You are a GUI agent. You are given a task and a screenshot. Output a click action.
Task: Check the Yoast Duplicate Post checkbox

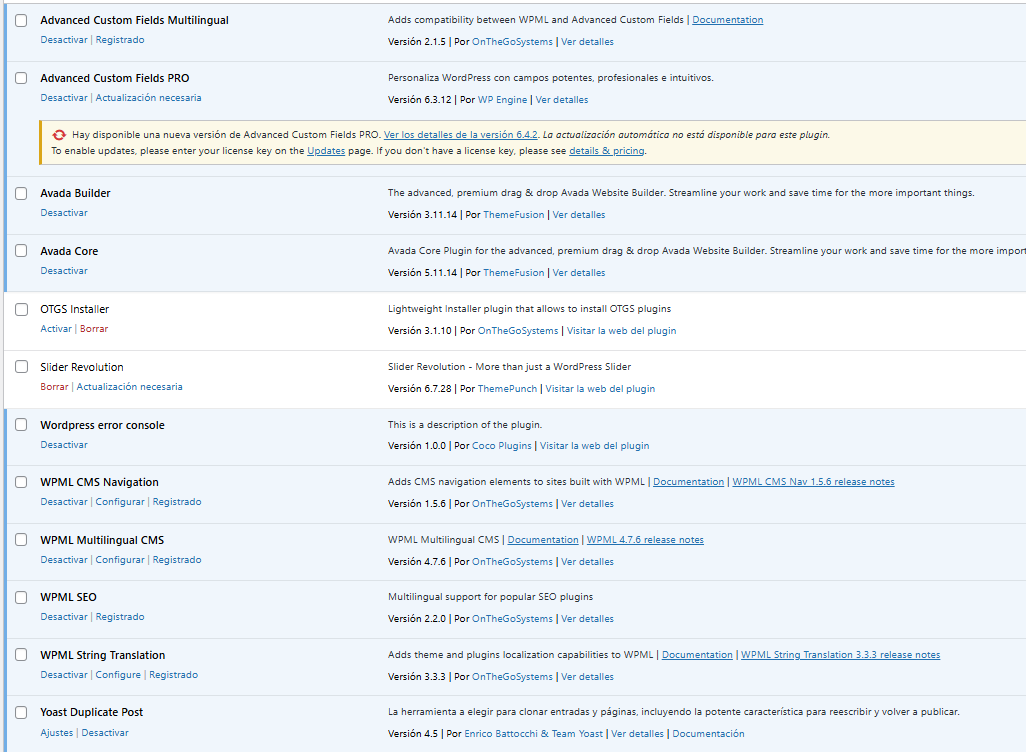[x=22, y=713]
